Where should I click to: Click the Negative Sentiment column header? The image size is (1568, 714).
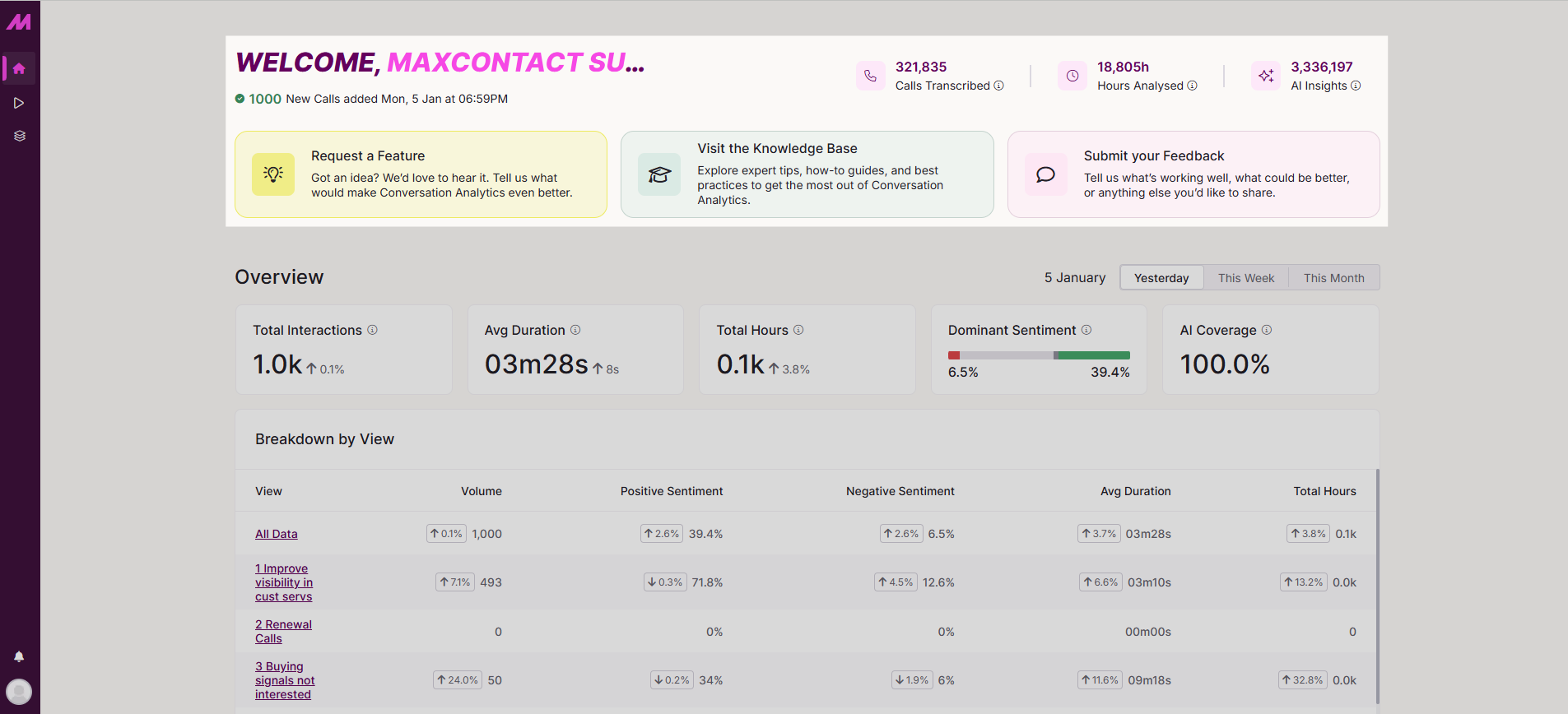(x=900, y=491)
